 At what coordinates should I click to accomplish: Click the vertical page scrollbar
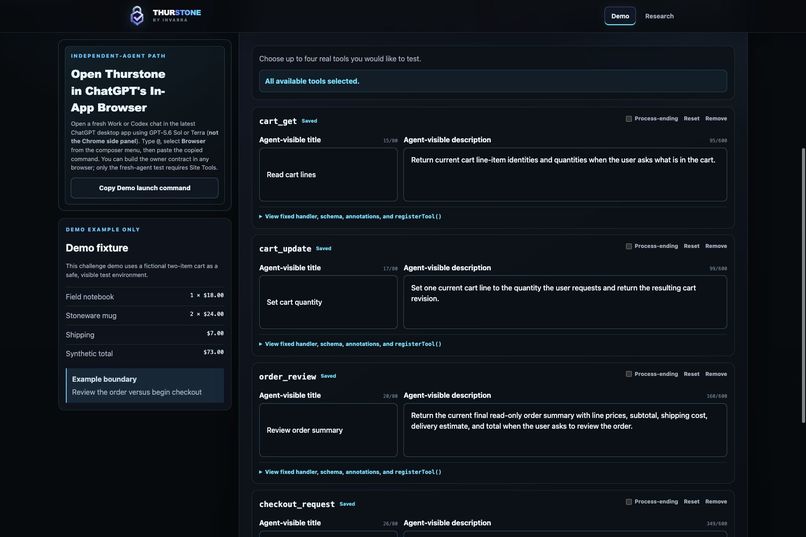click(803, 285)
